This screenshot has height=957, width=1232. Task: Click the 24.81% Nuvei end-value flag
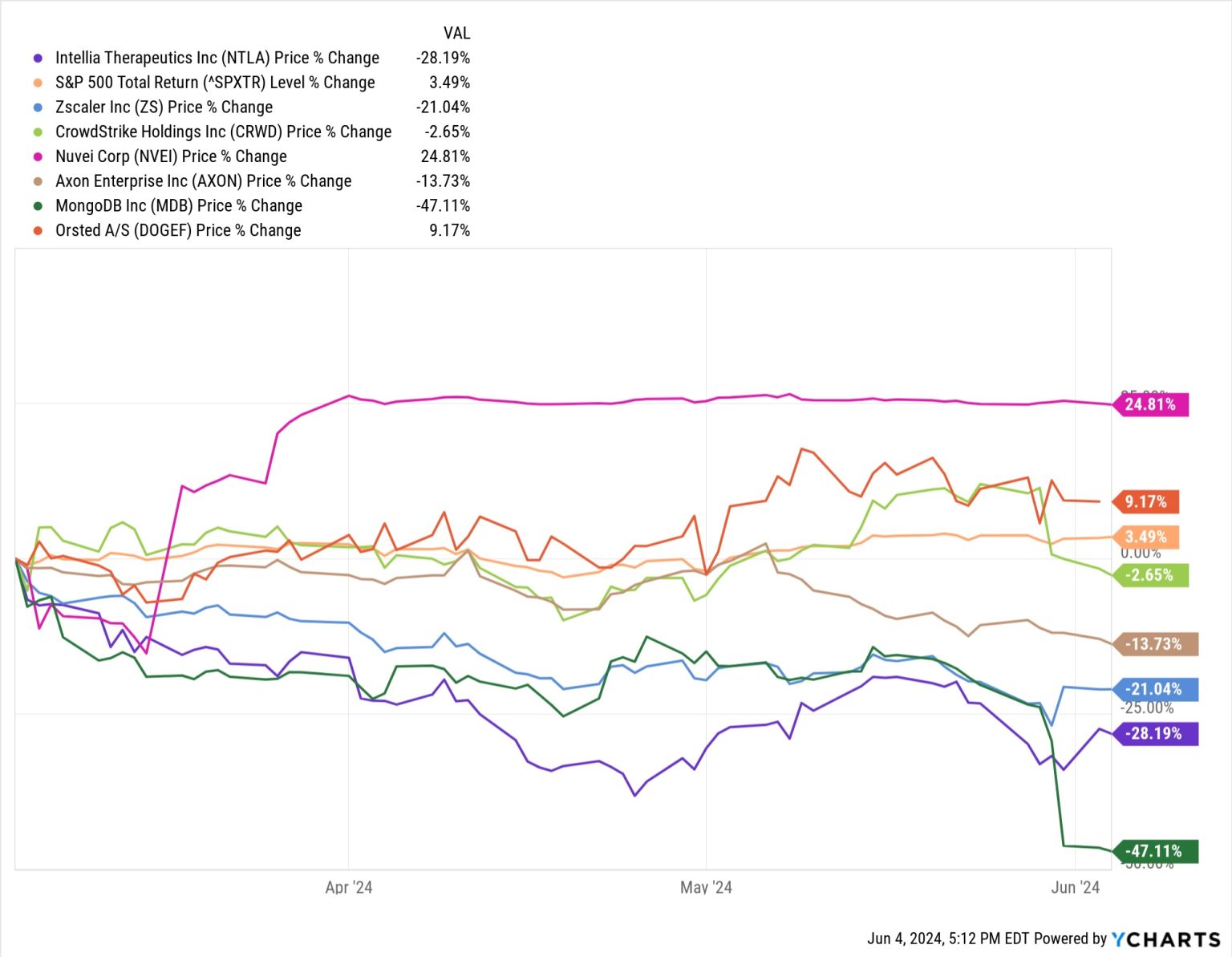tap(1150, 404)
